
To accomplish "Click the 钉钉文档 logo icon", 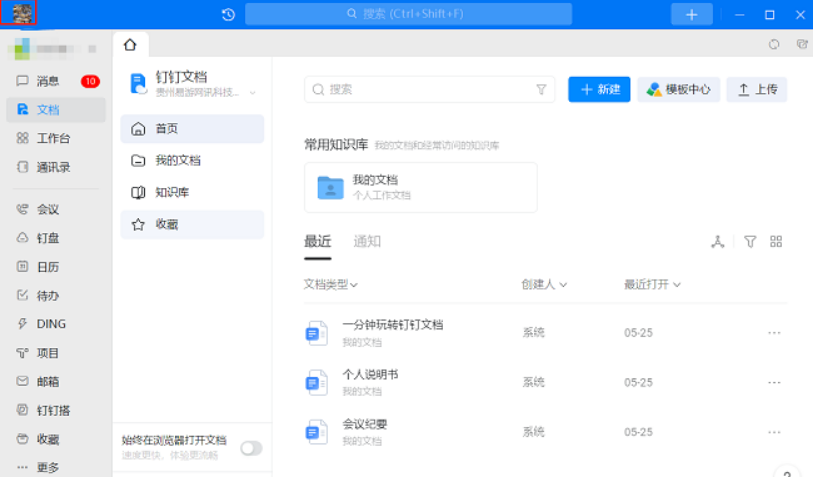I will [x=139, y=84].
